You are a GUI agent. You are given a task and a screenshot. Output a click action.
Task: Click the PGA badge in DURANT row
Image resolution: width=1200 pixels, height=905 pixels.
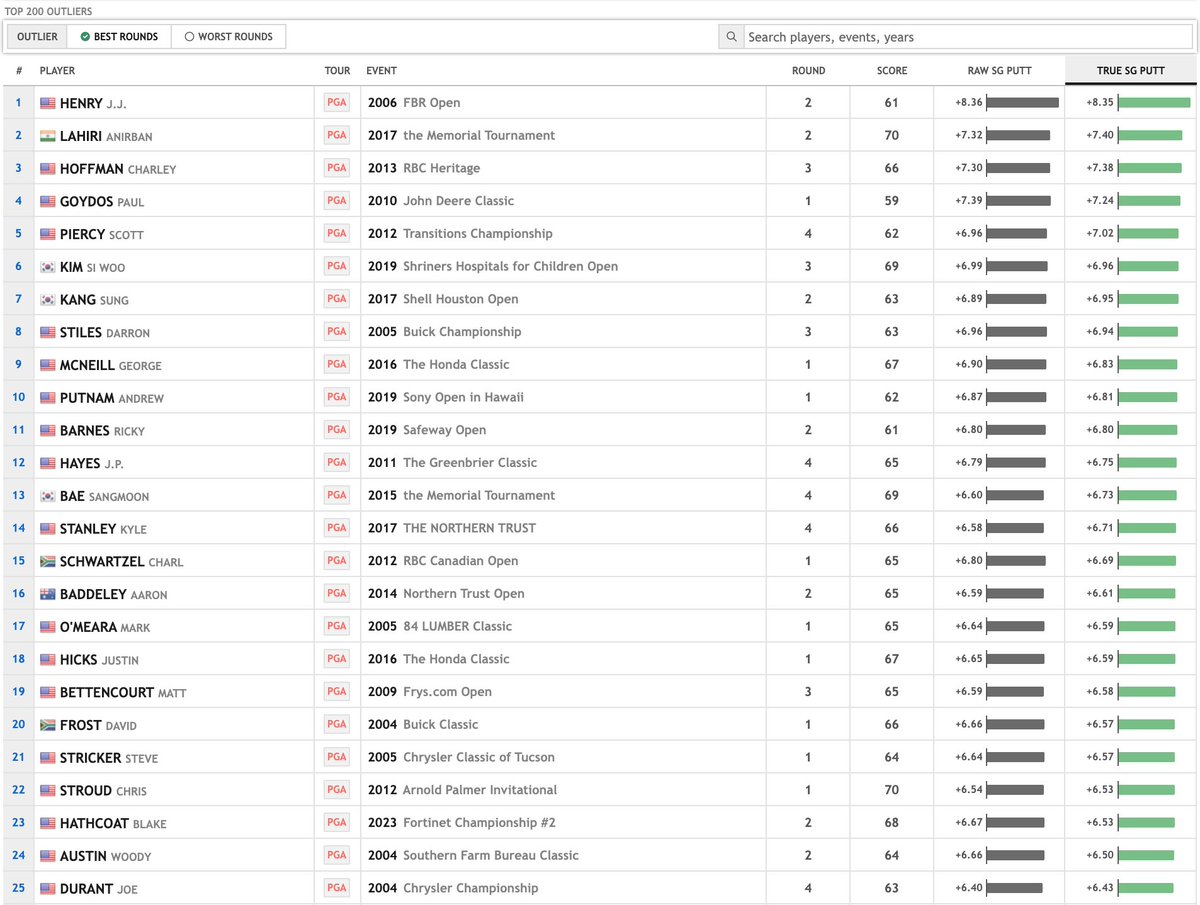(x=337, y=888)
